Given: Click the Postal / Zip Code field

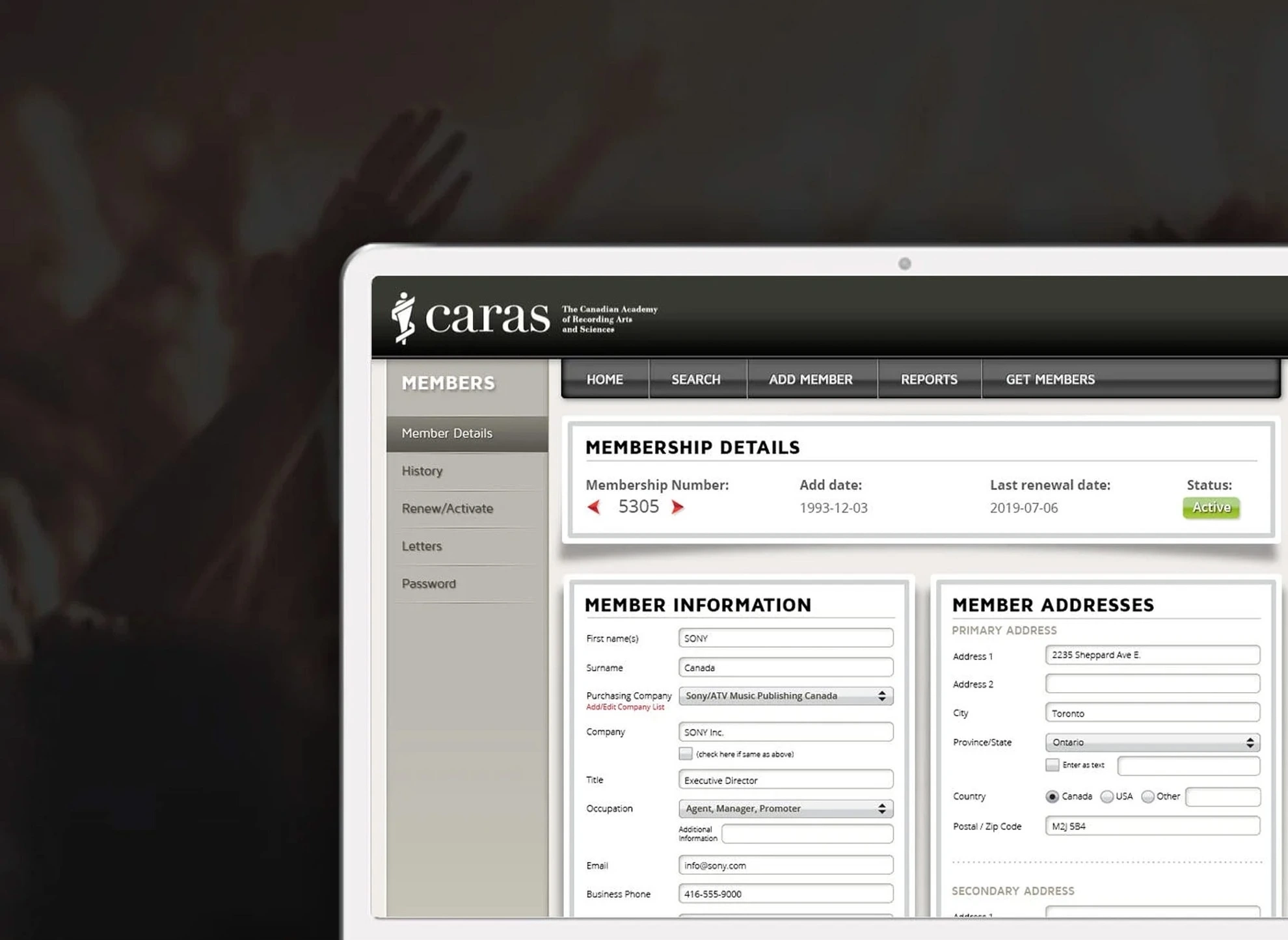Looking at the screenshot, I should point(1153,826).
